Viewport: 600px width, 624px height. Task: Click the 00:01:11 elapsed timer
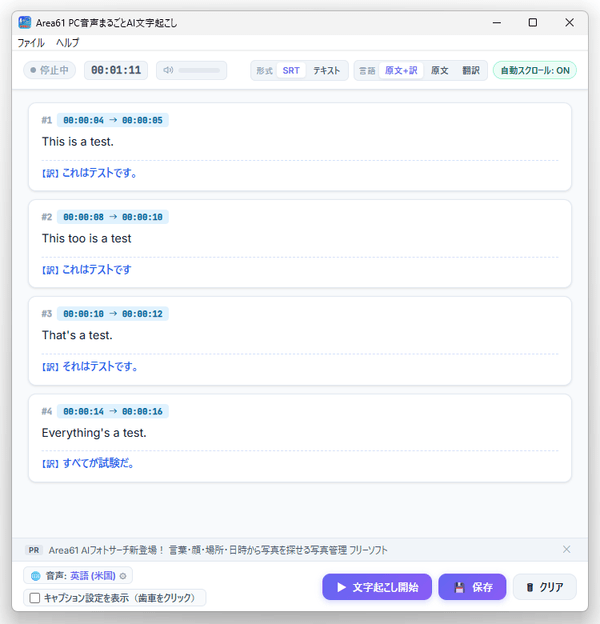click(x=116, y=70)
